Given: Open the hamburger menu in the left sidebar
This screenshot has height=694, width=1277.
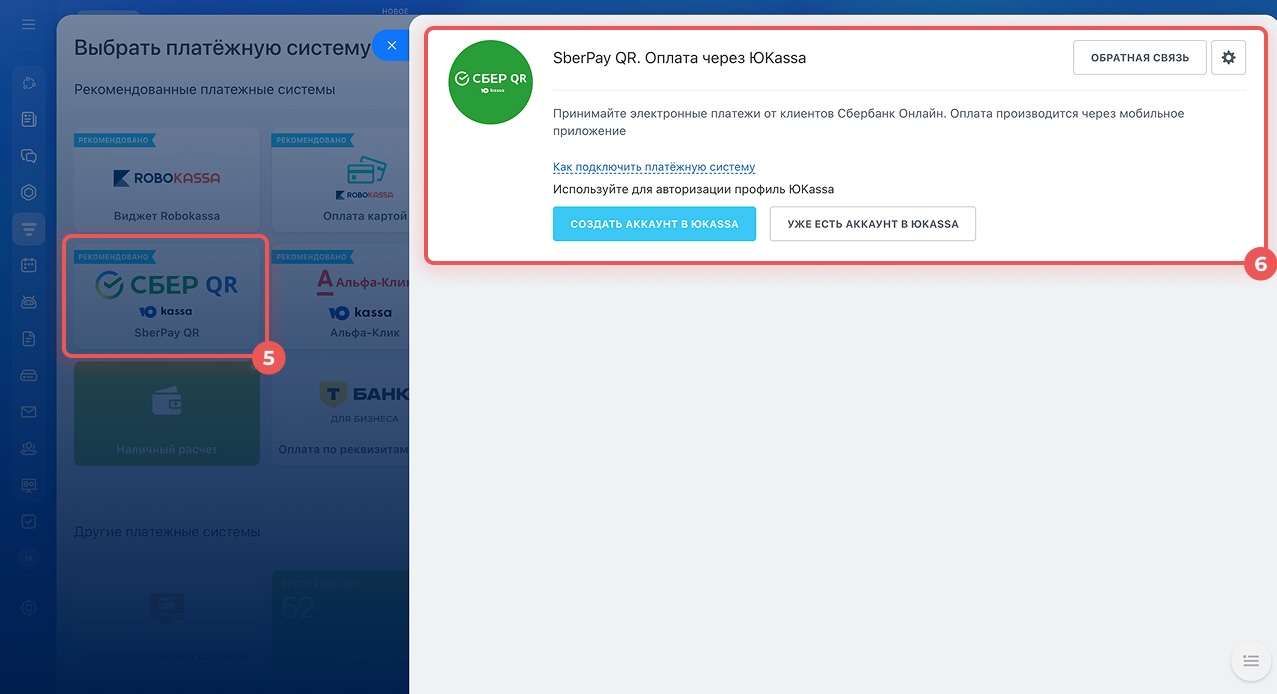Looking at the screenshot, I should pos(28,24).
